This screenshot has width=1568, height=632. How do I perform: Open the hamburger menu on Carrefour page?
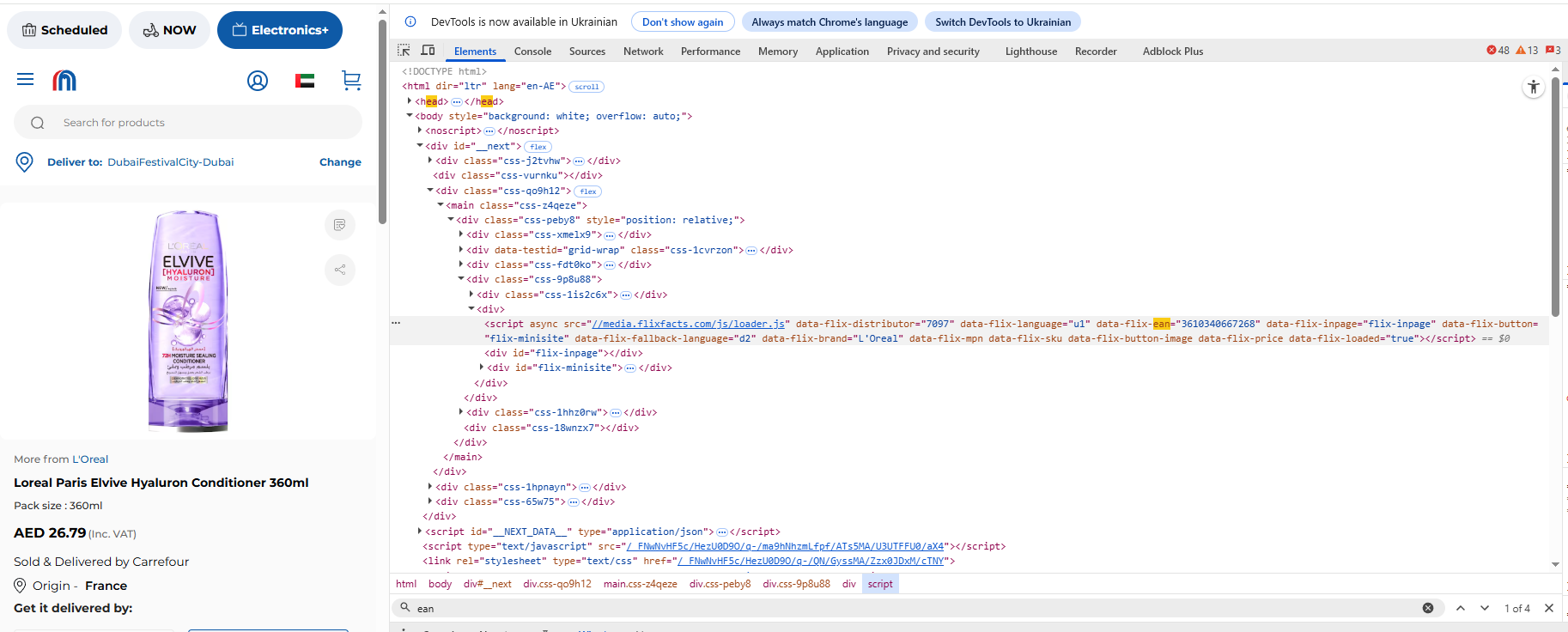26,80
